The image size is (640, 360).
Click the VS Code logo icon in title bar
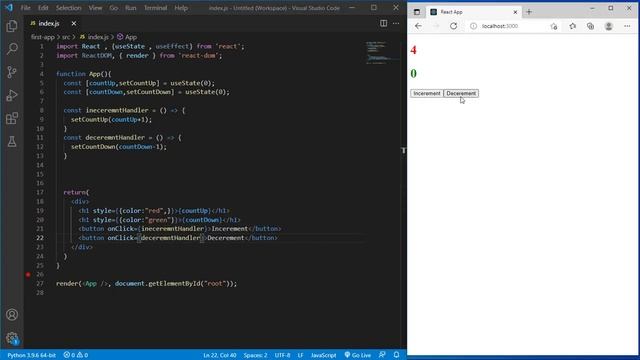(x=9, y=8)
